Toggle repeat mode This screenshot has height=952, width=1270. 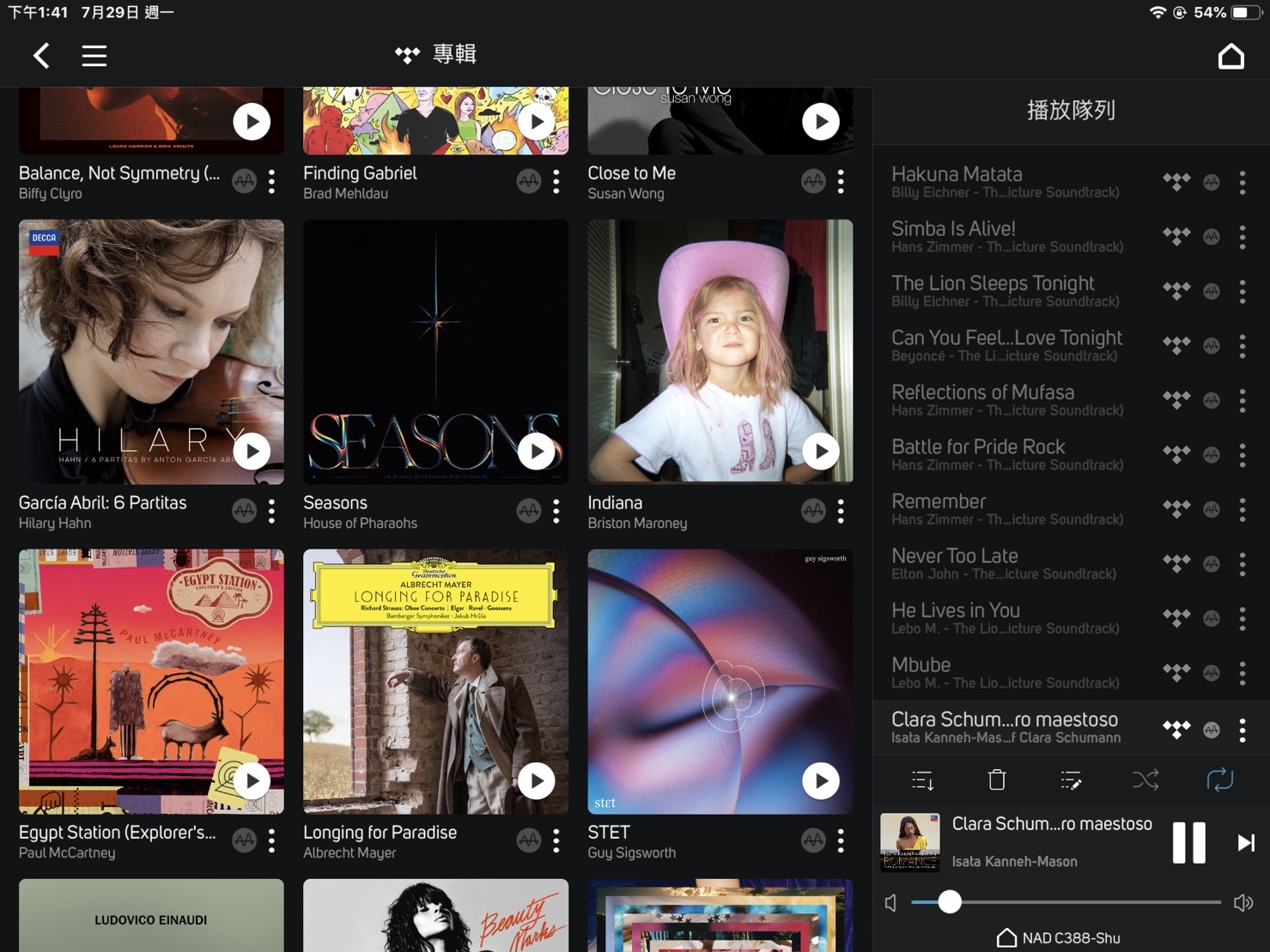coord(1219,779)
